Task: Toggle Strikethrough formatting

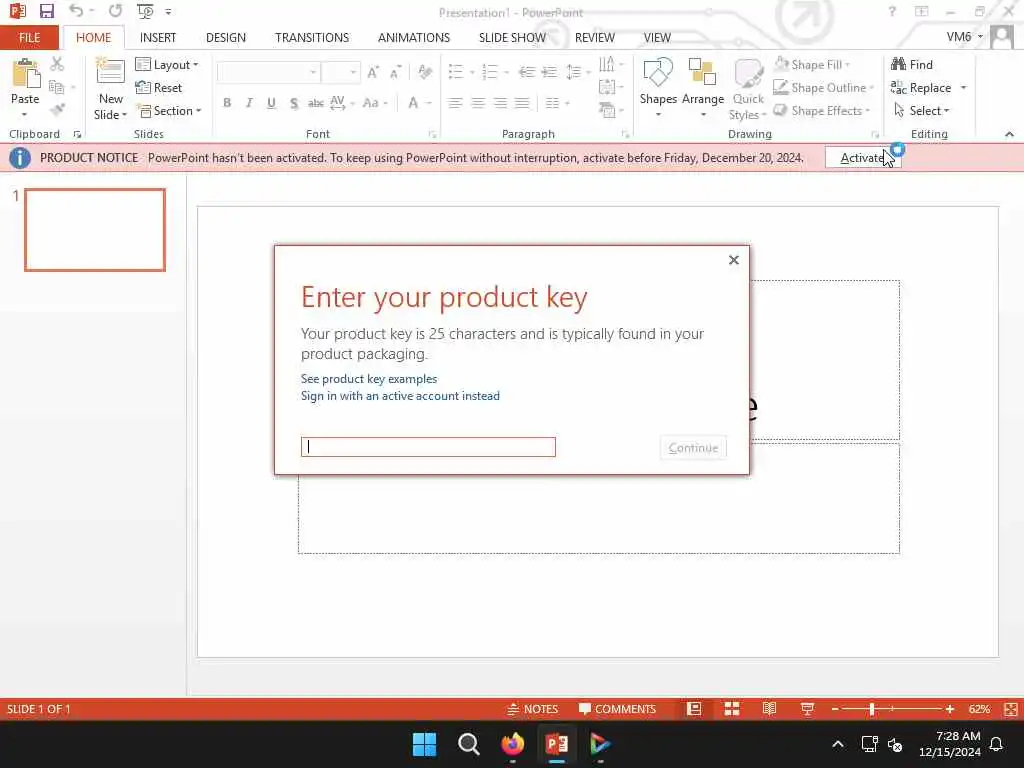Action: (315, 103)
